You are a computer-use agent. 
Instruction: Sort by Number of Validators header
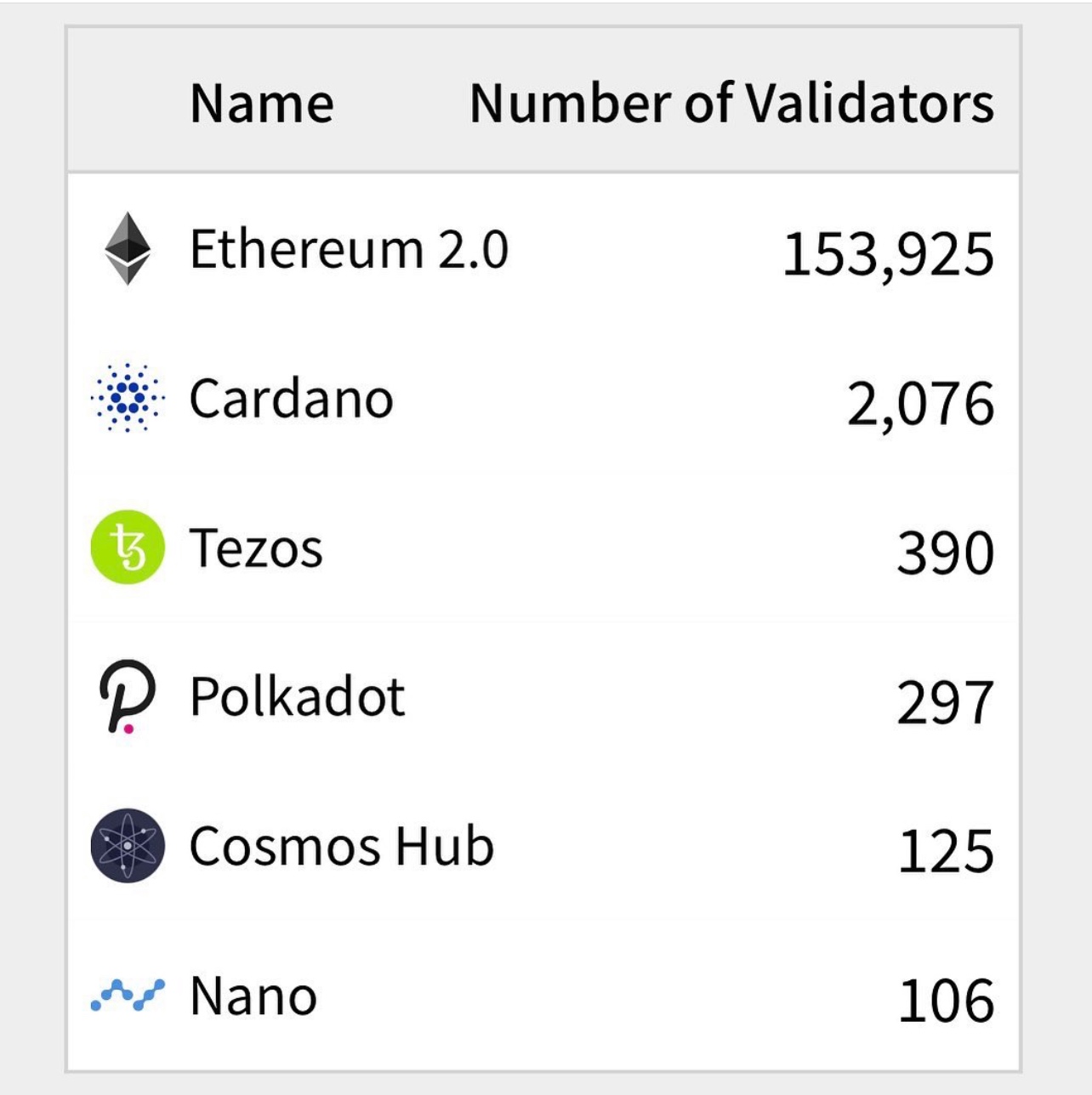click(x=731, y=103)
